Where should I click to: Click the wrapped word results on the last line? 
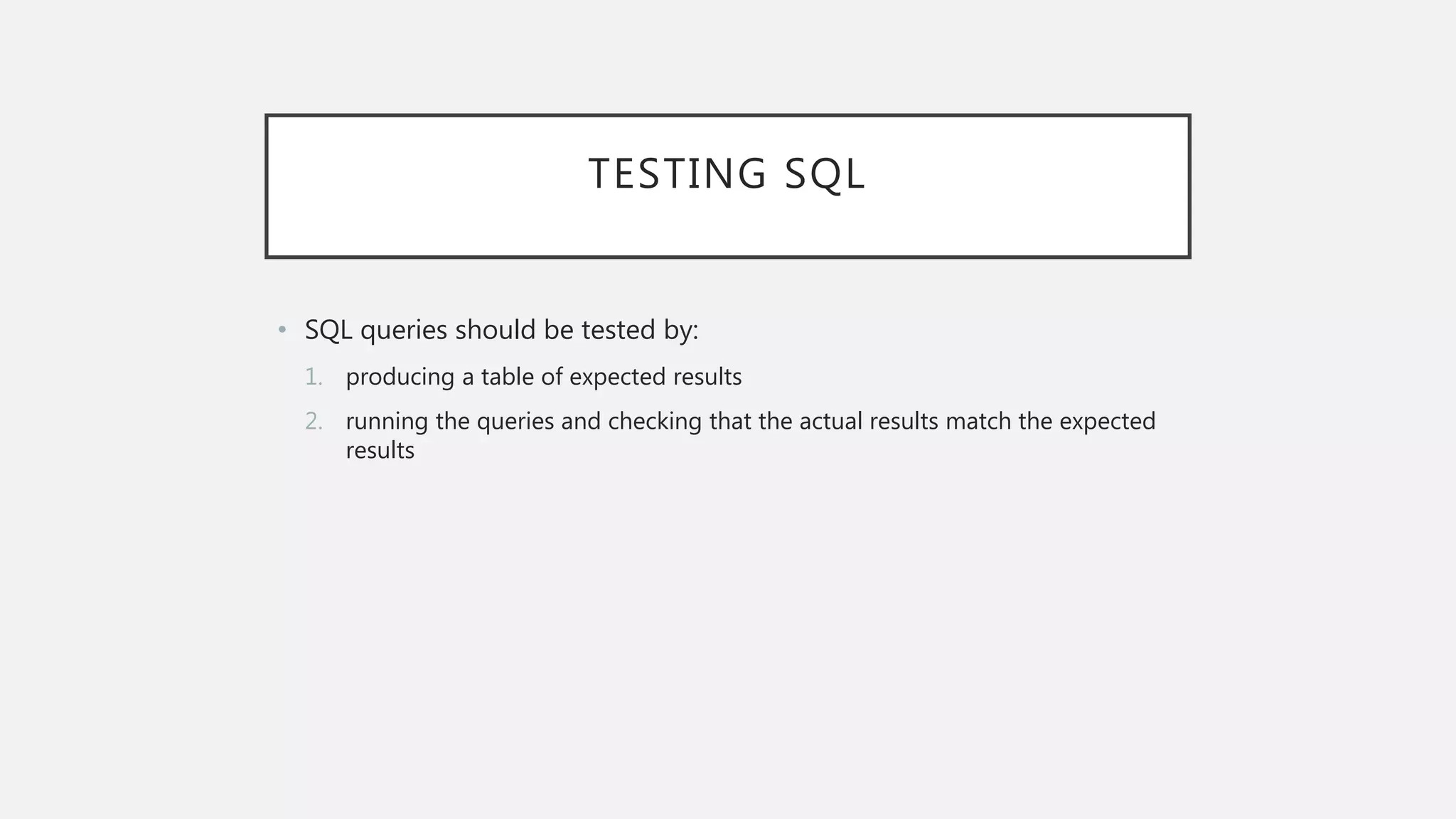point(380,451)
